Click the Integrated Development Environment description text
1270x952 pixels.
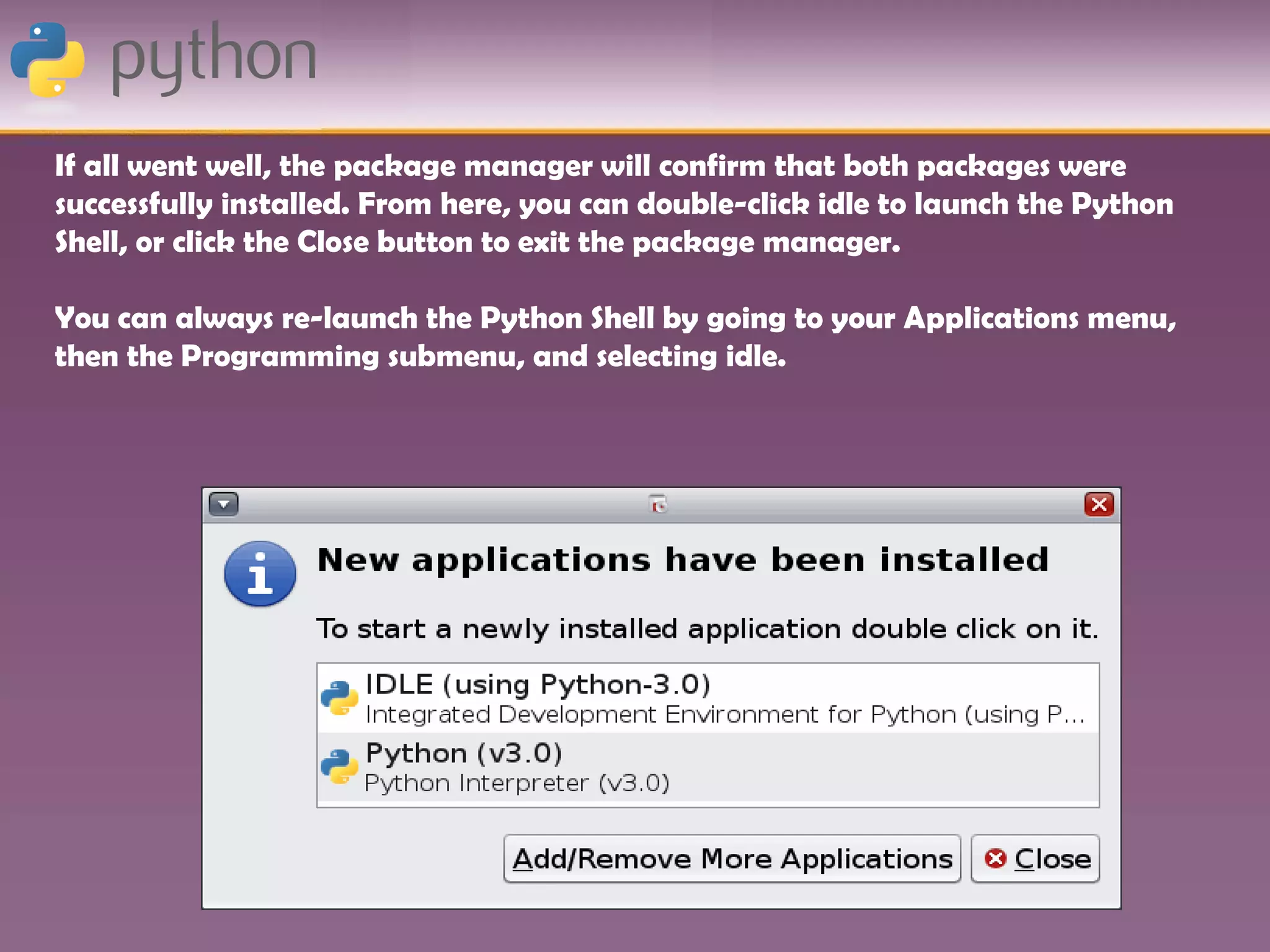(725, 715)
